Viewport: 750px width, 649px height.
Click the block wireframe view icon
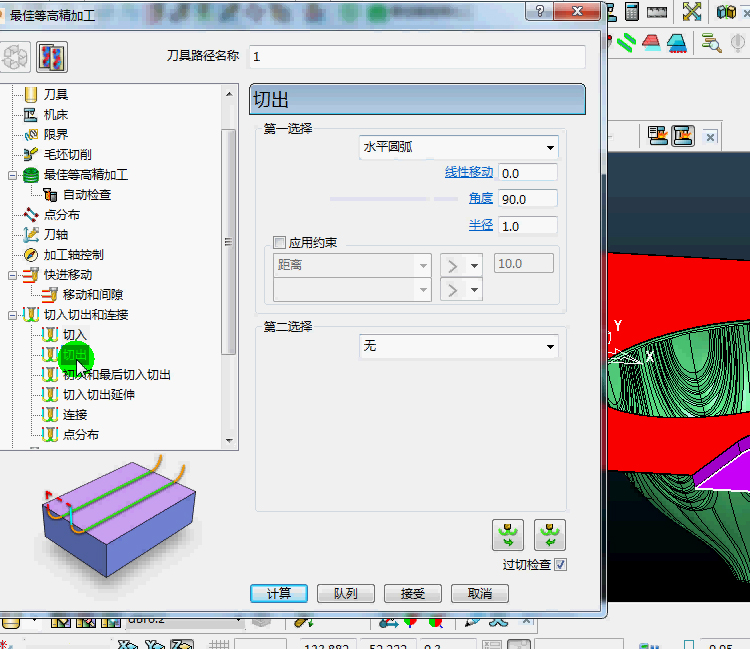tap(726, 12)
